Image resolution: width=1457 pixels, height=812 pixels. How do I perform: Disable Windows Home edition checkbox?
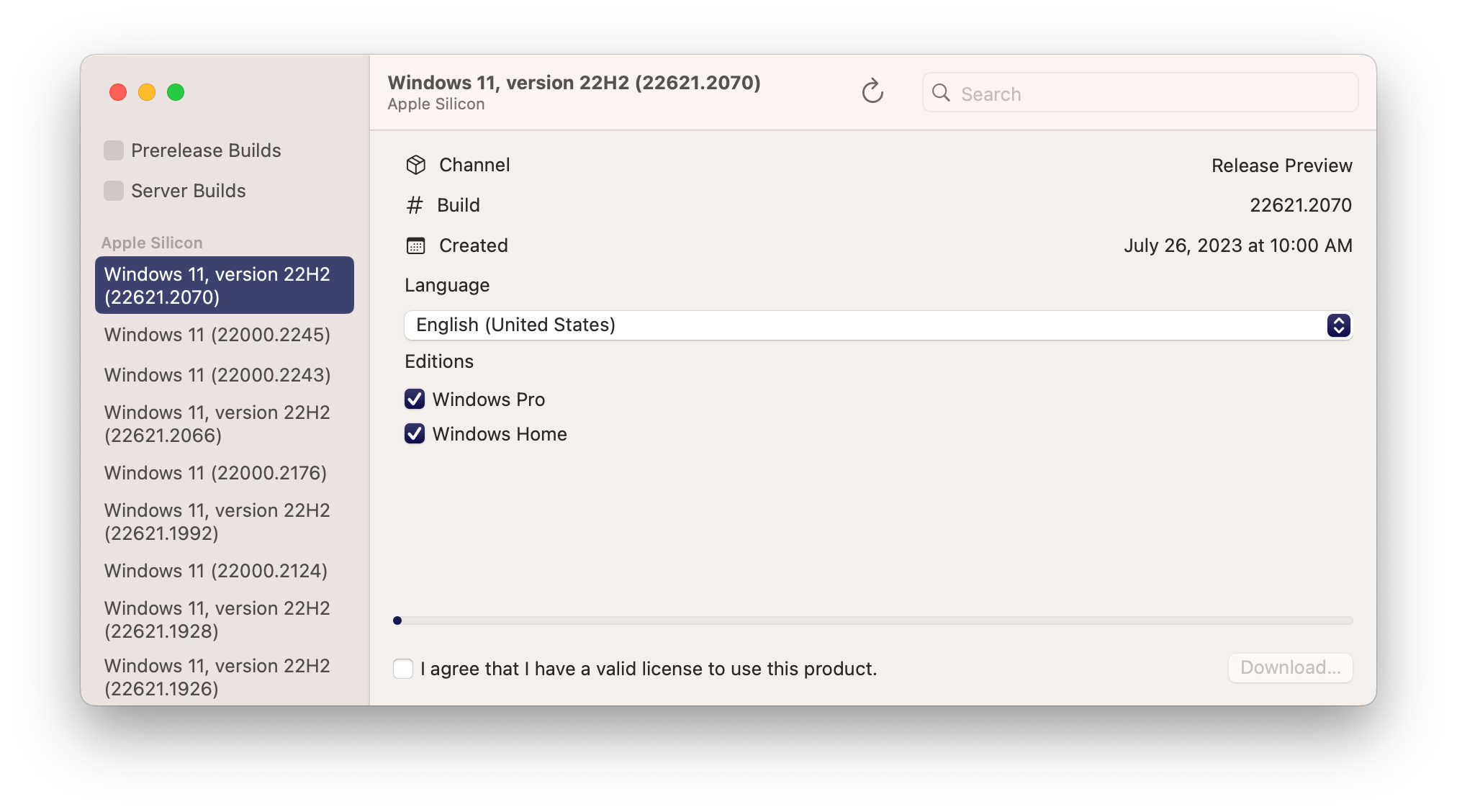[x=413, y=434]
